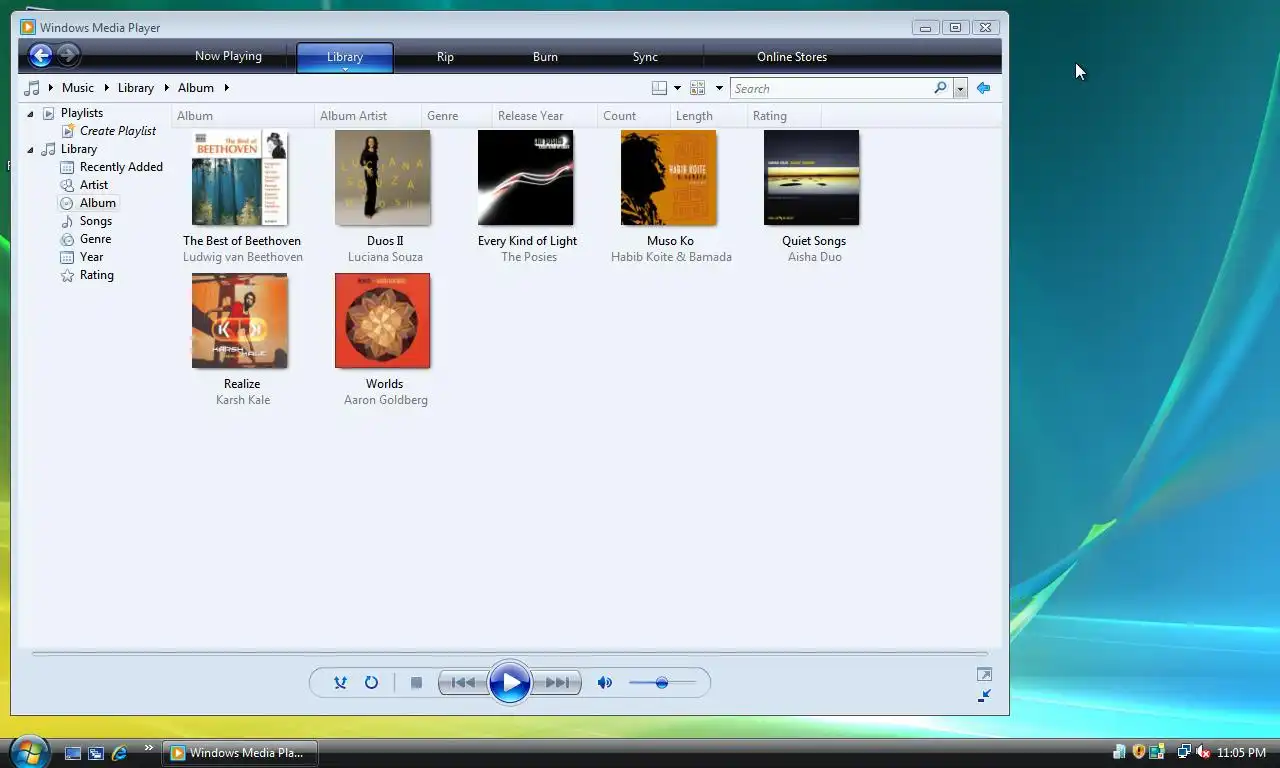Open the layout options icon
Image resolution: width=1280 pixels, height=768 pixels.
659,88
